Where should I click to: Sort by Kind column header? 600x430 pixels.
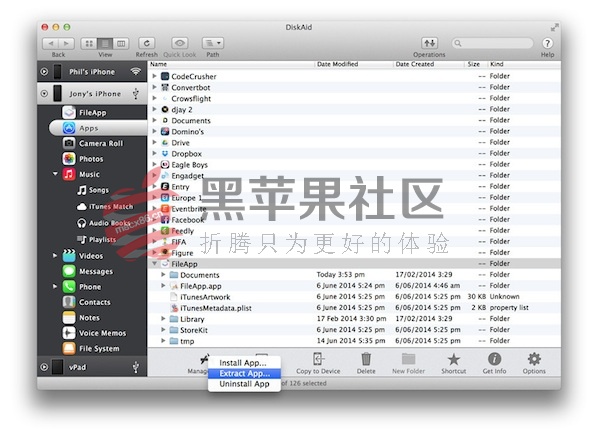click(x=524, y=64)
